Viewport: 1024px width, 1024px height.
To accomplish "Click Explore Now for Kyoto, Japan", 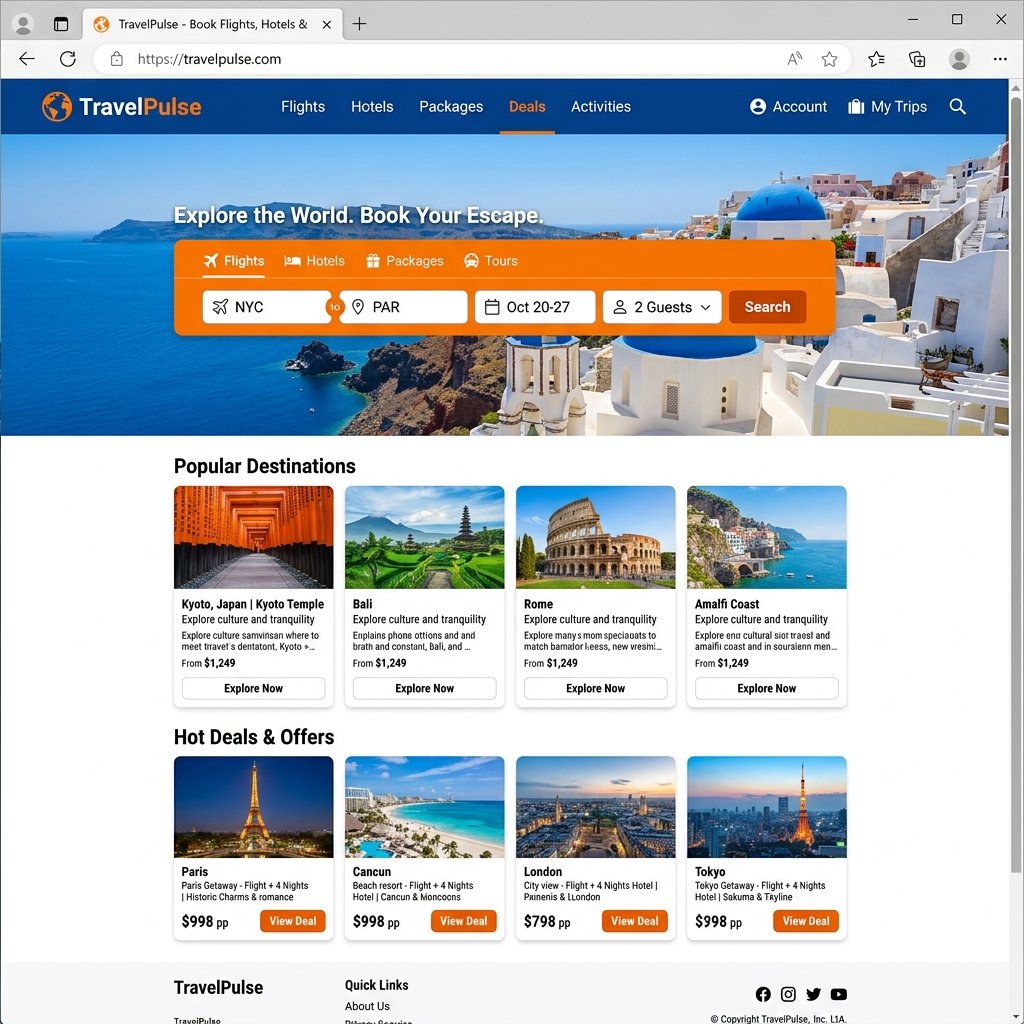I will coord(253,688).
